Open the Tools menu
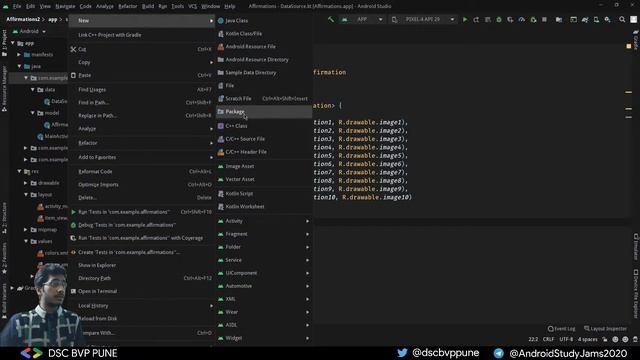Image resolution: width=640 pixels, height=360 pixels. point(177,6)
